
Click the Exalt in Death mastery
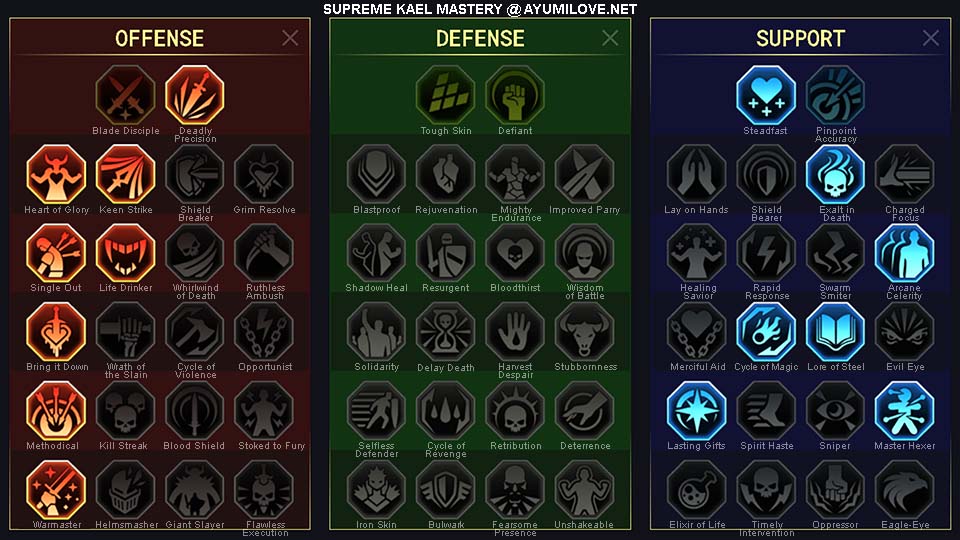click(835, 174)
